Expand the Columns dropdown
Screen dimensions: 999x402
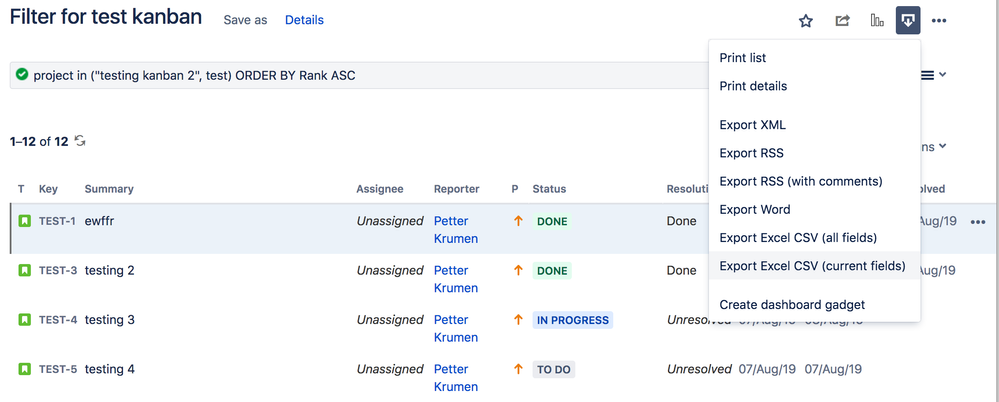[933, 147]
